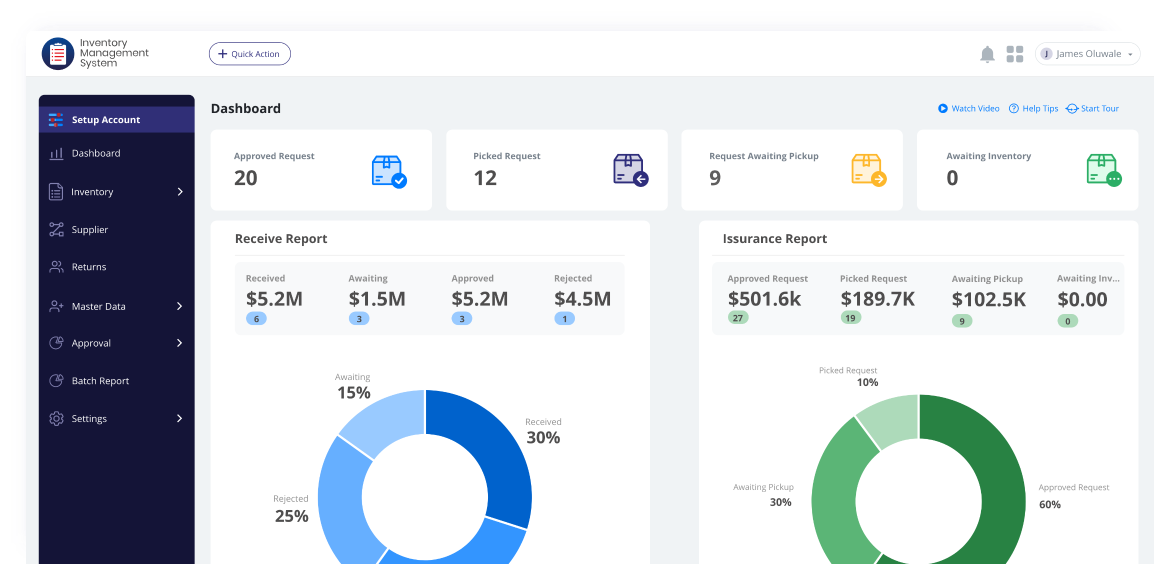Click the Picked Request box icon
The image size is (1154, 574).
(x=630, y=171)
